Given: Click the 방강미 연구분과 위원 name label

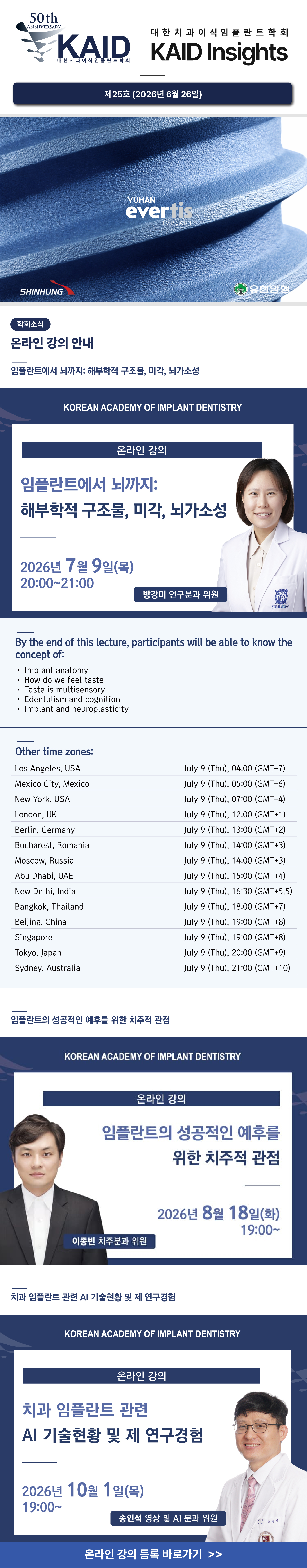Looking at the screenshot, I should pos(181,594).
